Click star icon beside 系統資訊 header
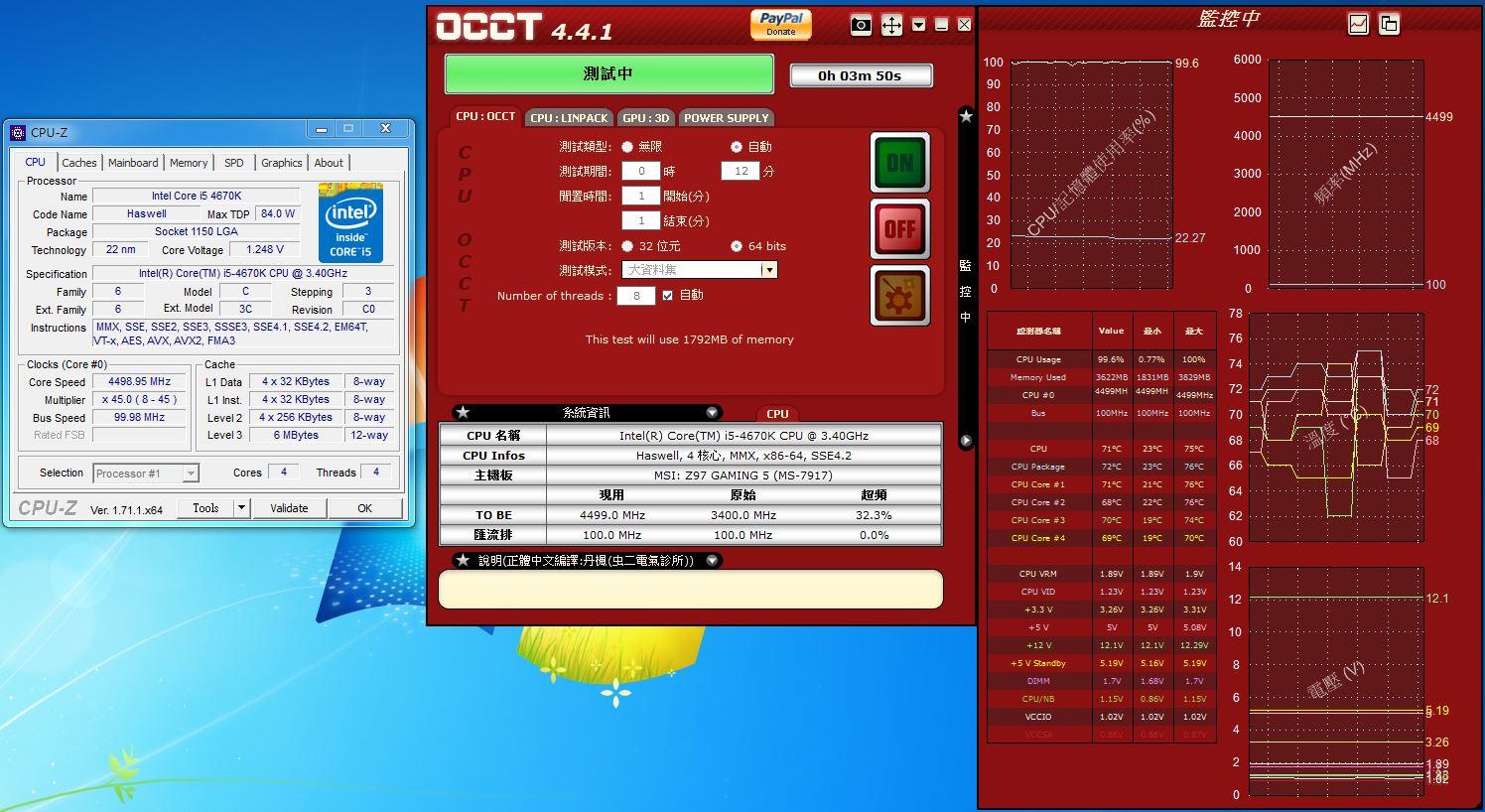Viewport: 1485px width, 812px height. [464, 413]
